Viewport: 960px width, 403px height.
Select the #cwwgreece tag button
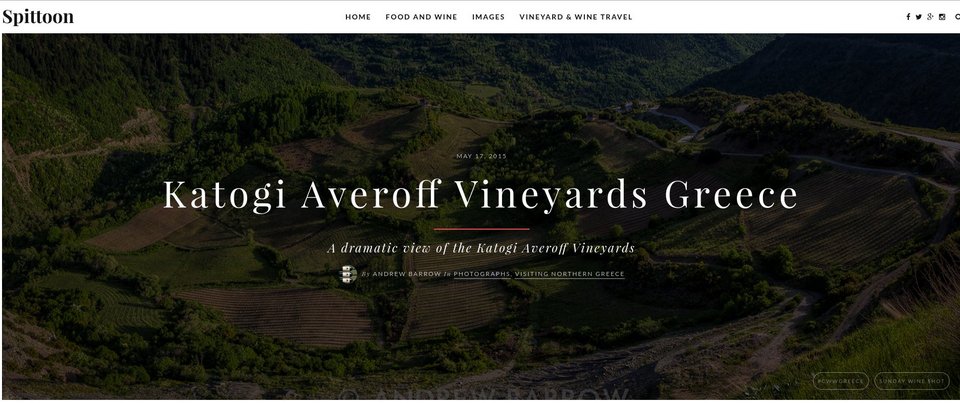click(841, 381)
